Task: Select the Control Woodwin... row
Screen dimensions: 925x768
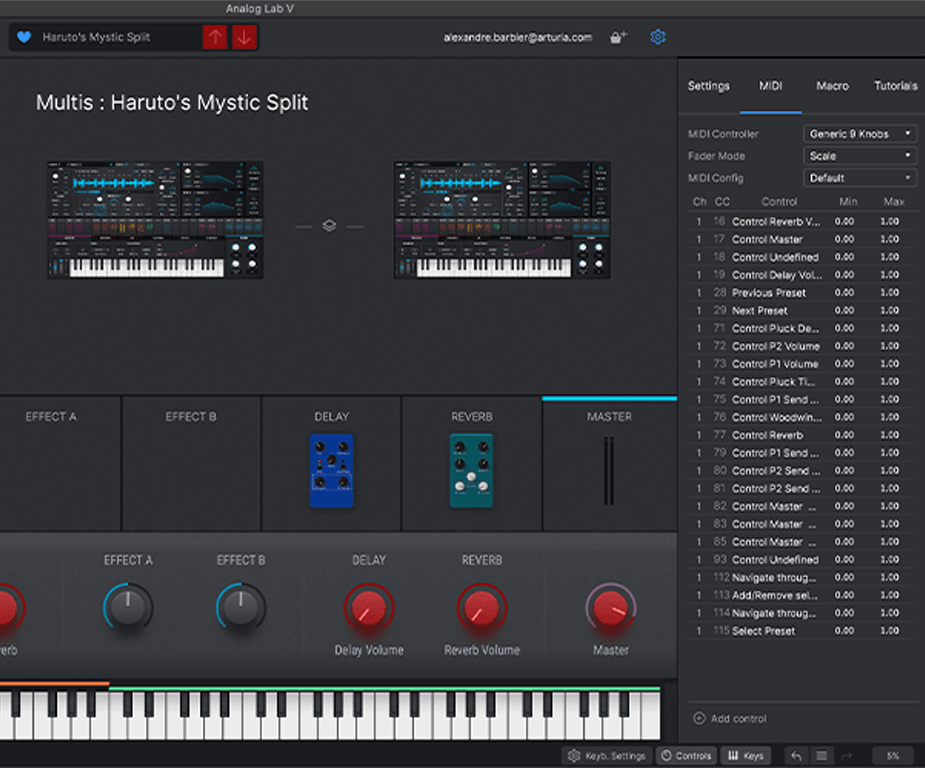Action: tap(802, 417)
